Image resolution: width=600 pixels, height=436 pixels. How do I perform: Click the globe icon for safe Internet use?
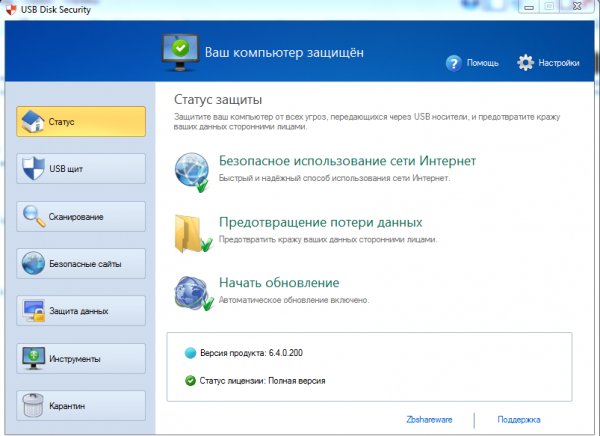pos(192,171)
